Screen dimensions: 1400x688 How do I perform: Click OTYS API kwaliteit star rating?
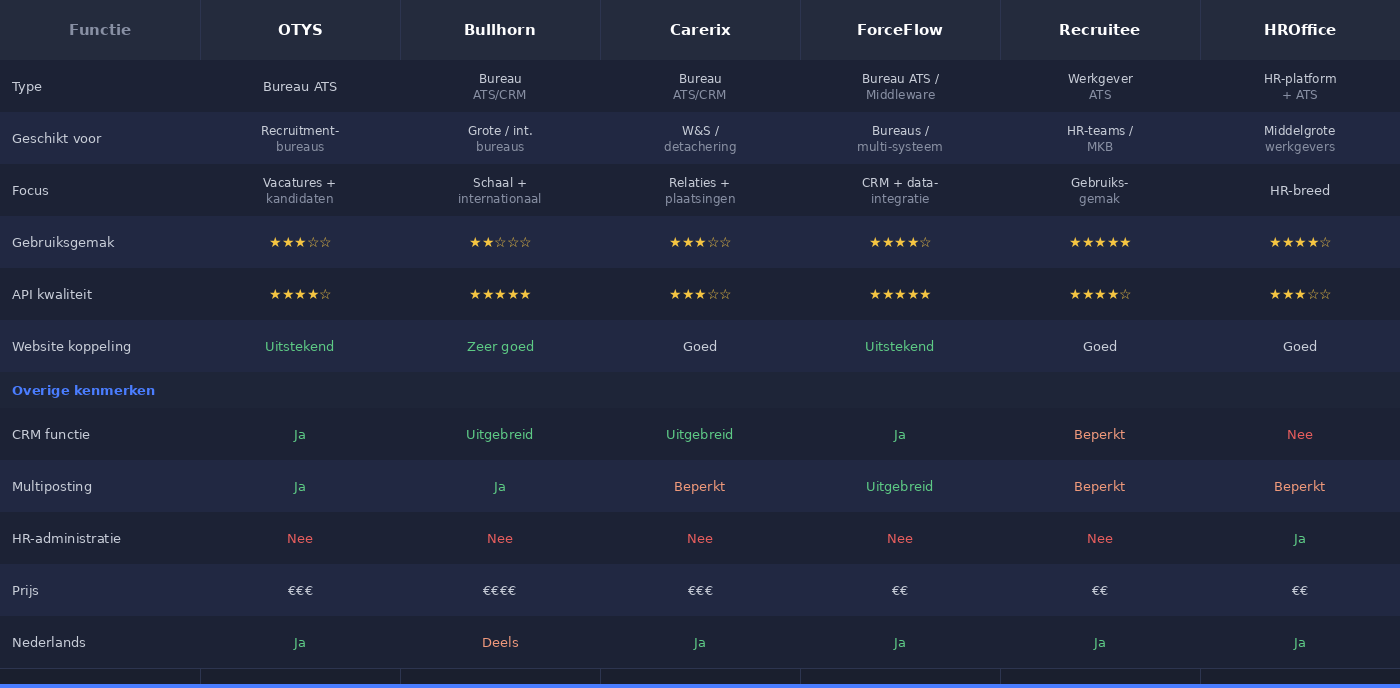point(300,295)
